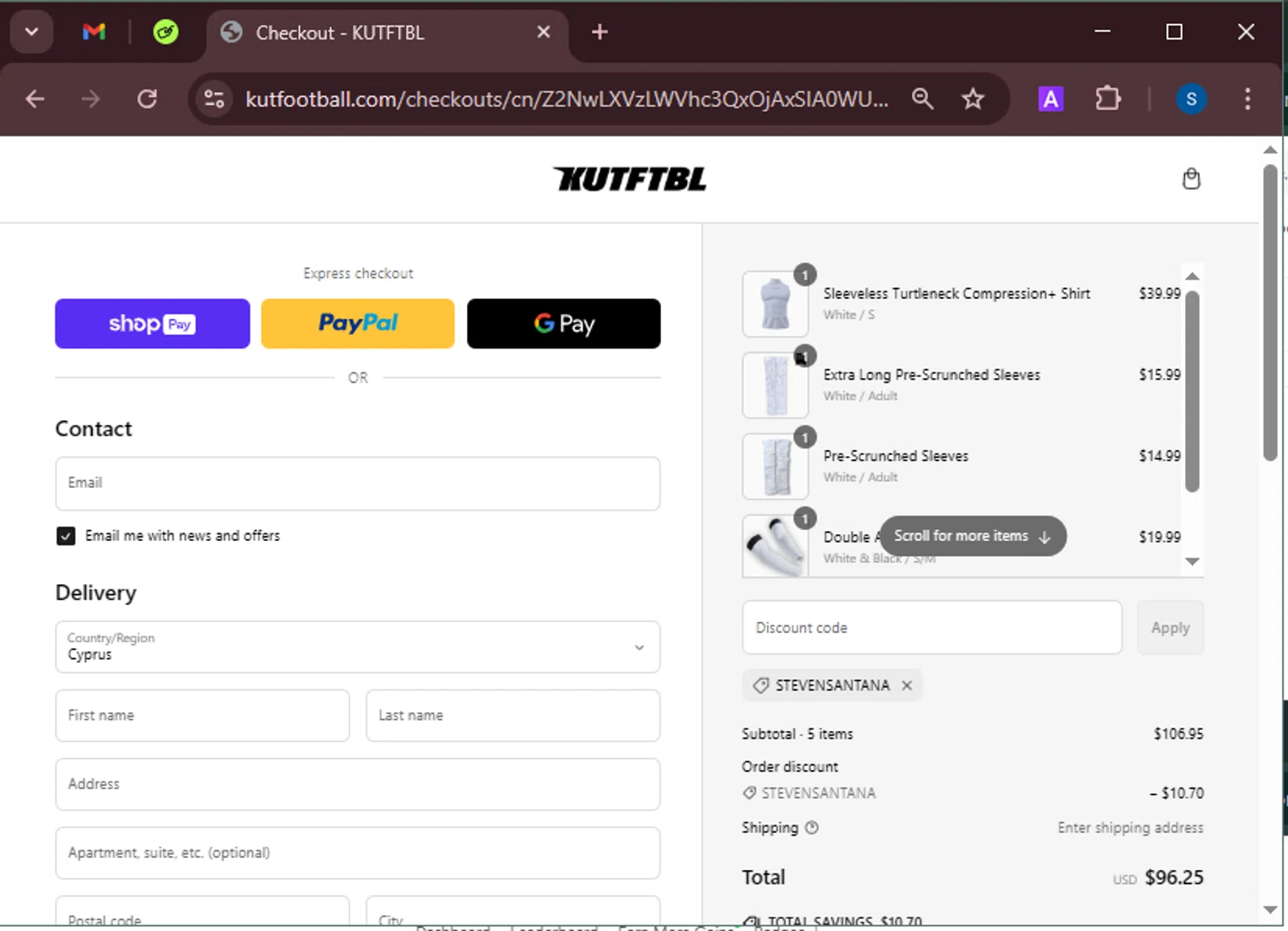View site information icon in address bar
The image size is (1288, 931).
click(215, 100)
